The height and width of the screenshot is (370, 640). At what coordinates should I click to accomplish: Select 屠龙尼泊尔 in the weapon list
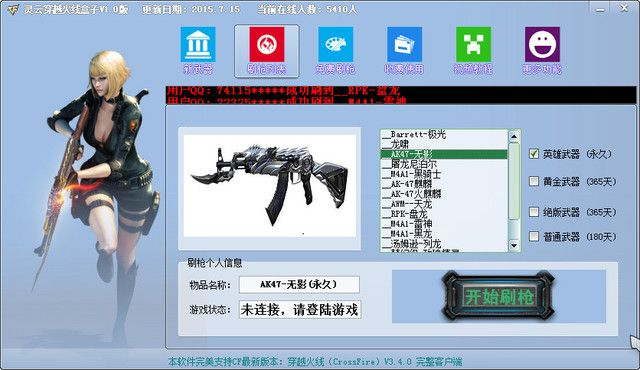coord(444,164)
